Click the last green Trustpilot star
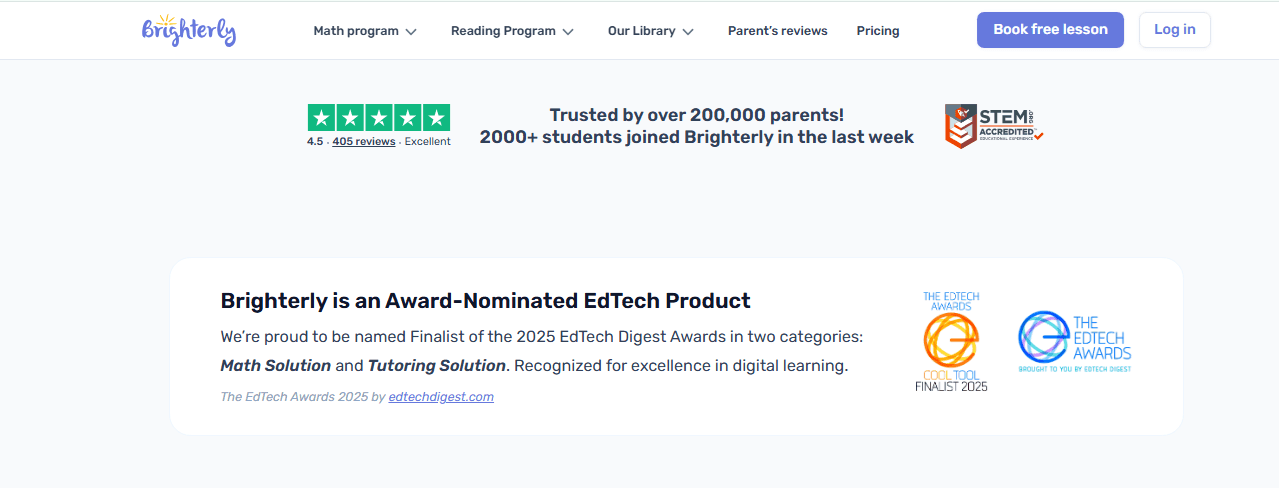The width and height of the screenshot is (1279, 488). (x=436, y=118)
